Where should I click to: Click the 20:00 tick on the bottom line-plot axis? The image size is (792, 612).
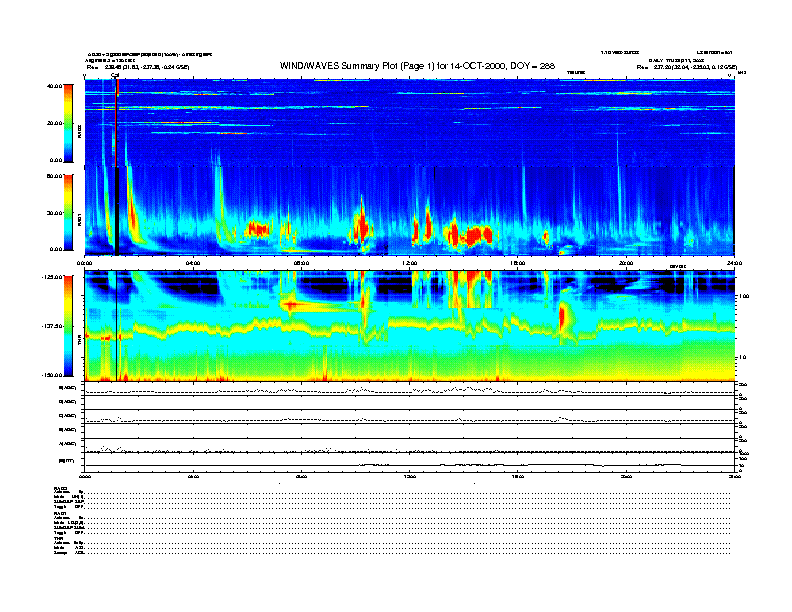coord(626,476)
